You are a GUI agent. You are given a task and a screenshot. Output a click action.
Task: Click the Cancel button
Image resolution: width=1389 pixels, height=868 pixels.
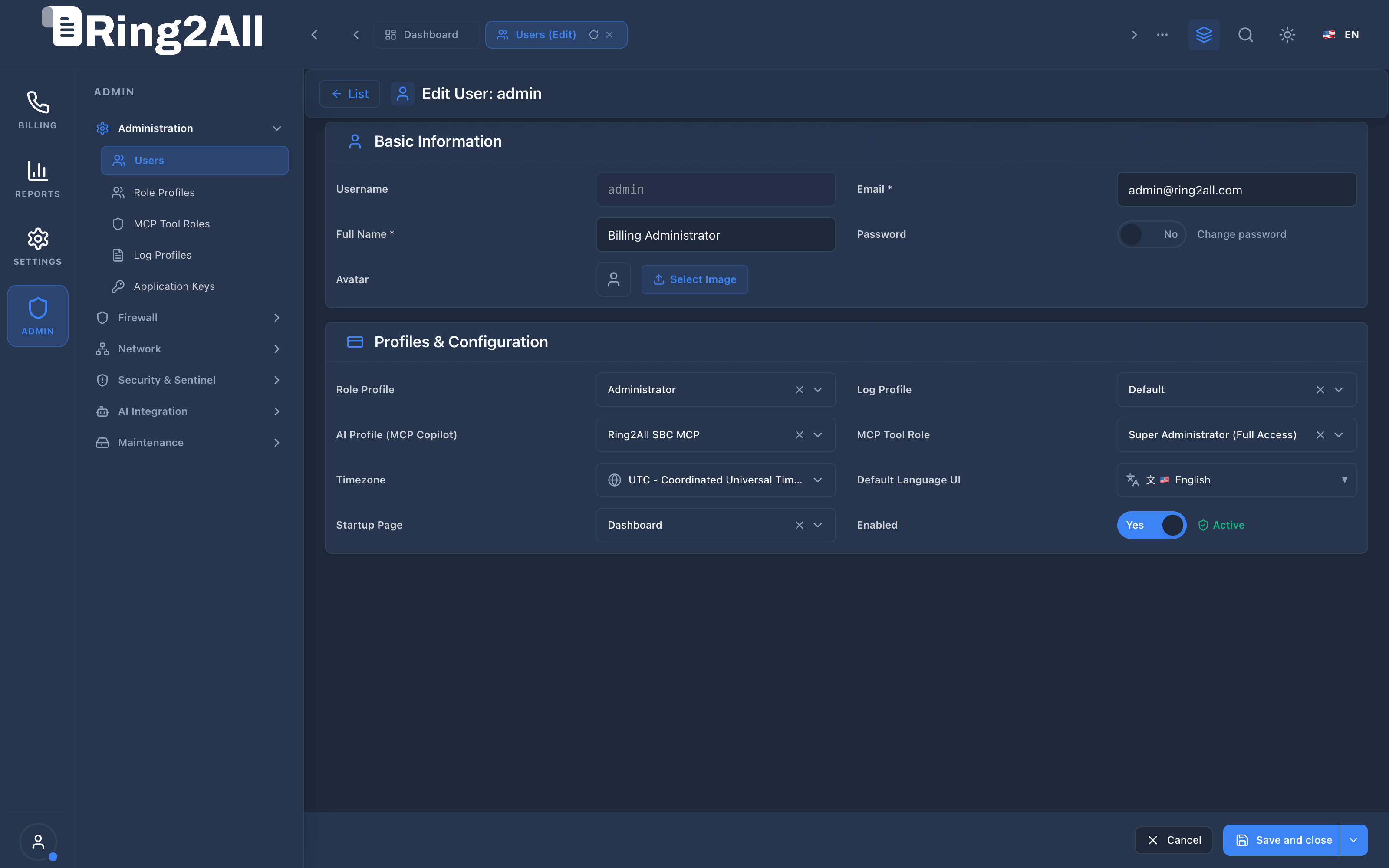coord(1173,841)
